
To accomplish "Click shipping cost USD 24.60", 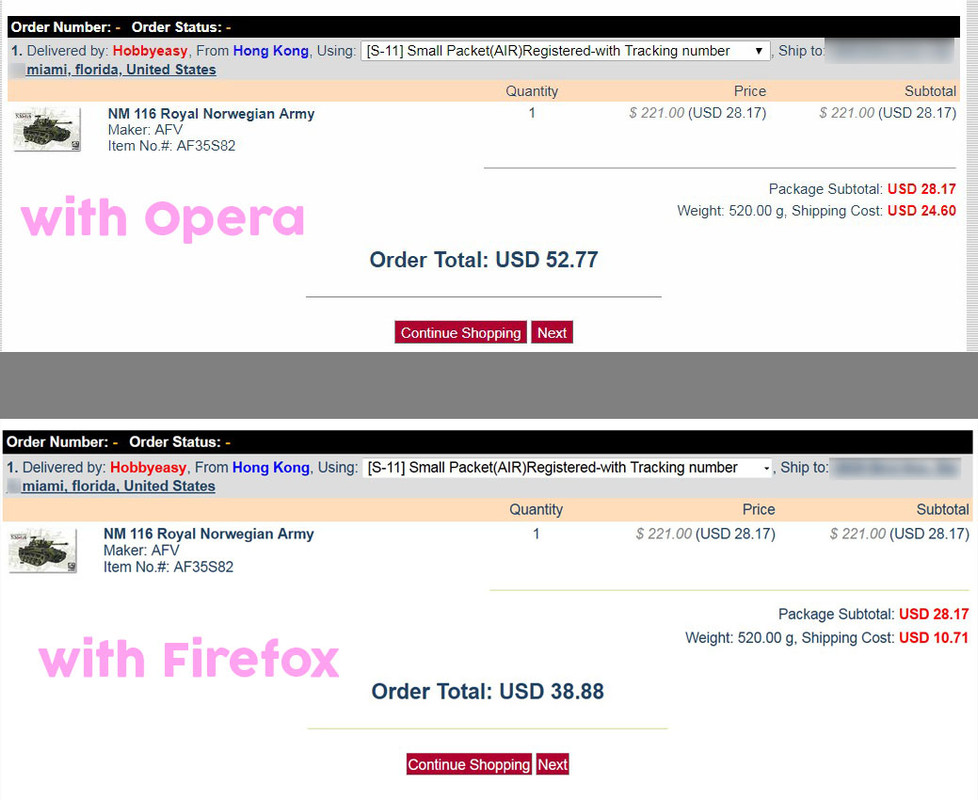I will [921, 211].
